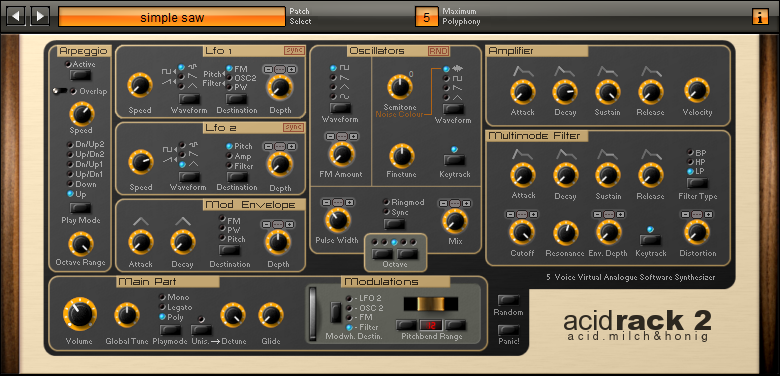The width and height of the screenshot is (780, 376).
Task: Click the Pitchbend Range value display
Action: pos(431,325)
